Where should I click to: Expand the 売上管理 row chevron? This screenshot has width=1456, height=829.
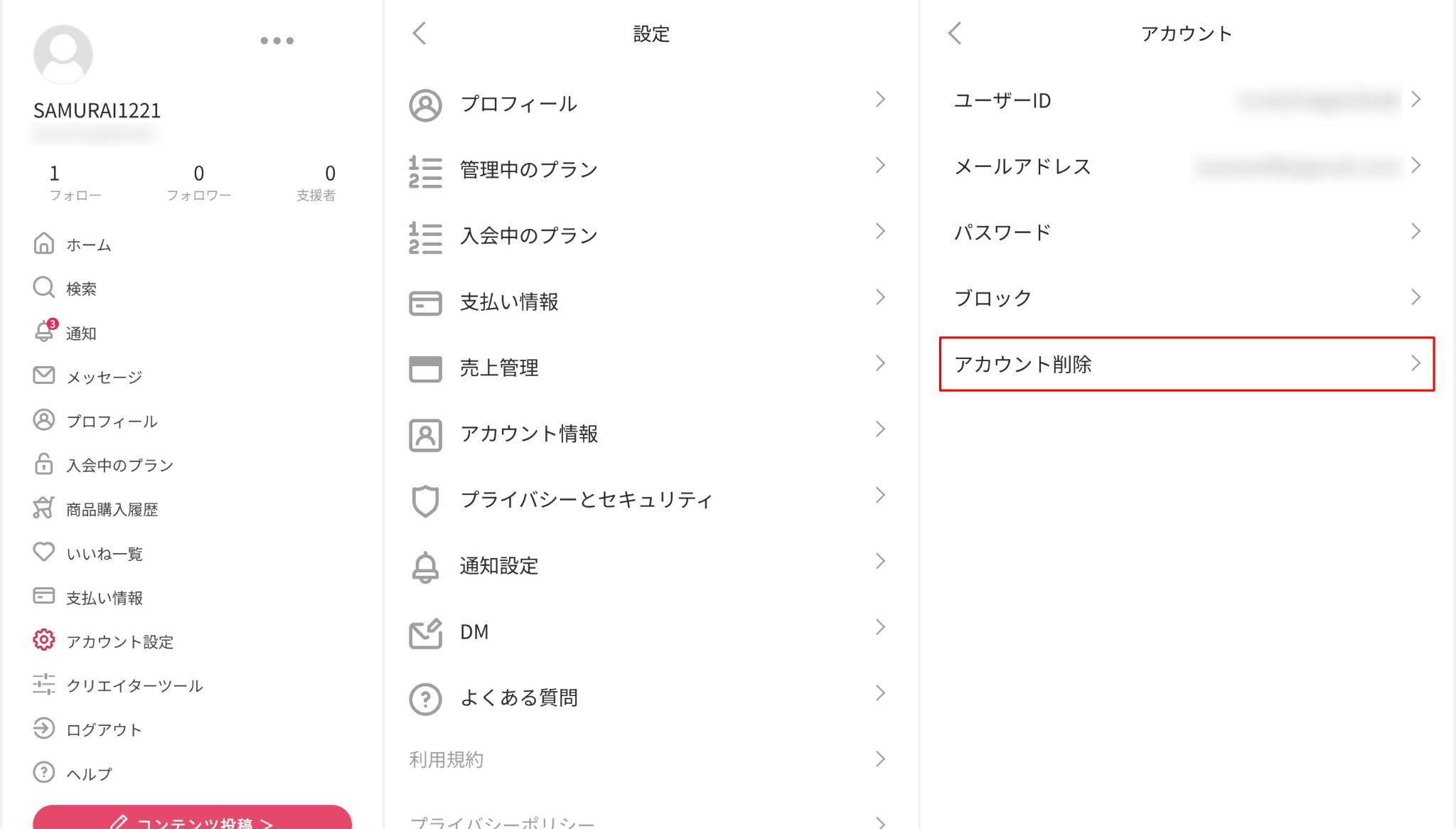[x=880, y=363]
